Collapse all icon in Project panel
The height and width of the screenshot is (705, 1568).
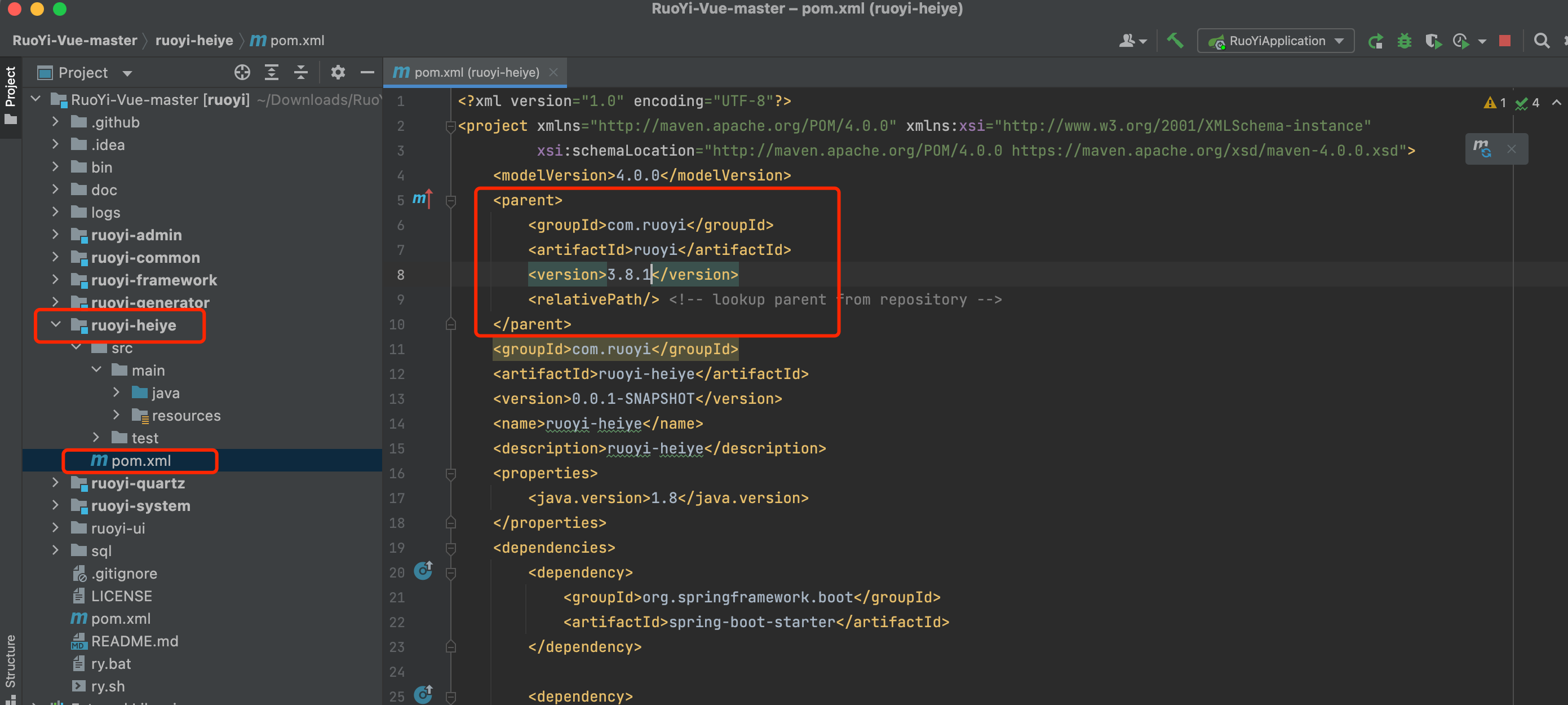click(301, 73)
